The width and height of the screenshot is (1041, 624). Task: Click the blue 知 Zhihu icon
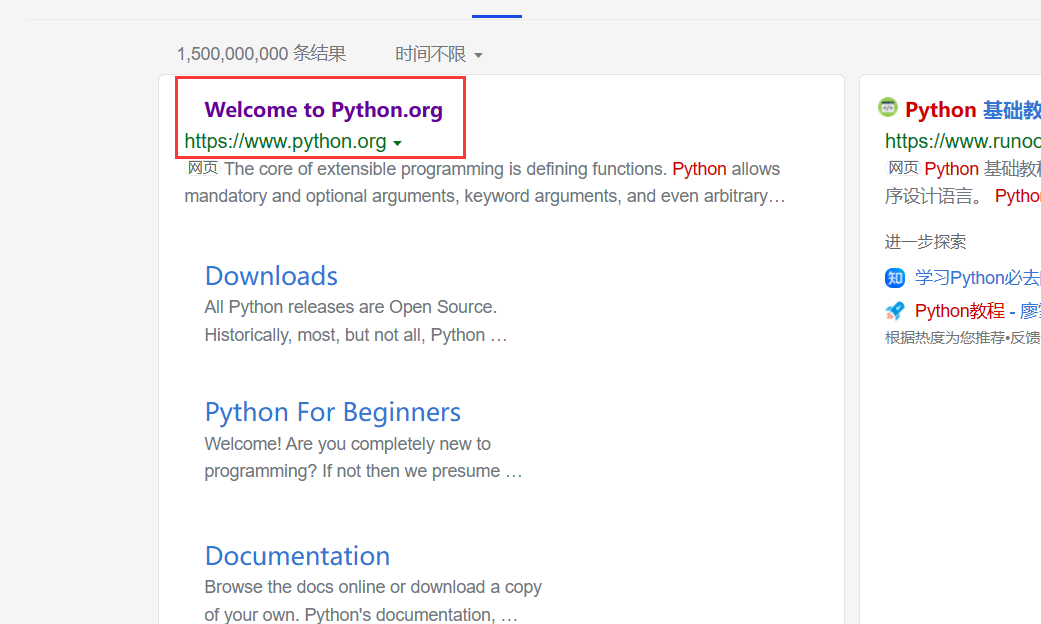click(x=895, y=277)
